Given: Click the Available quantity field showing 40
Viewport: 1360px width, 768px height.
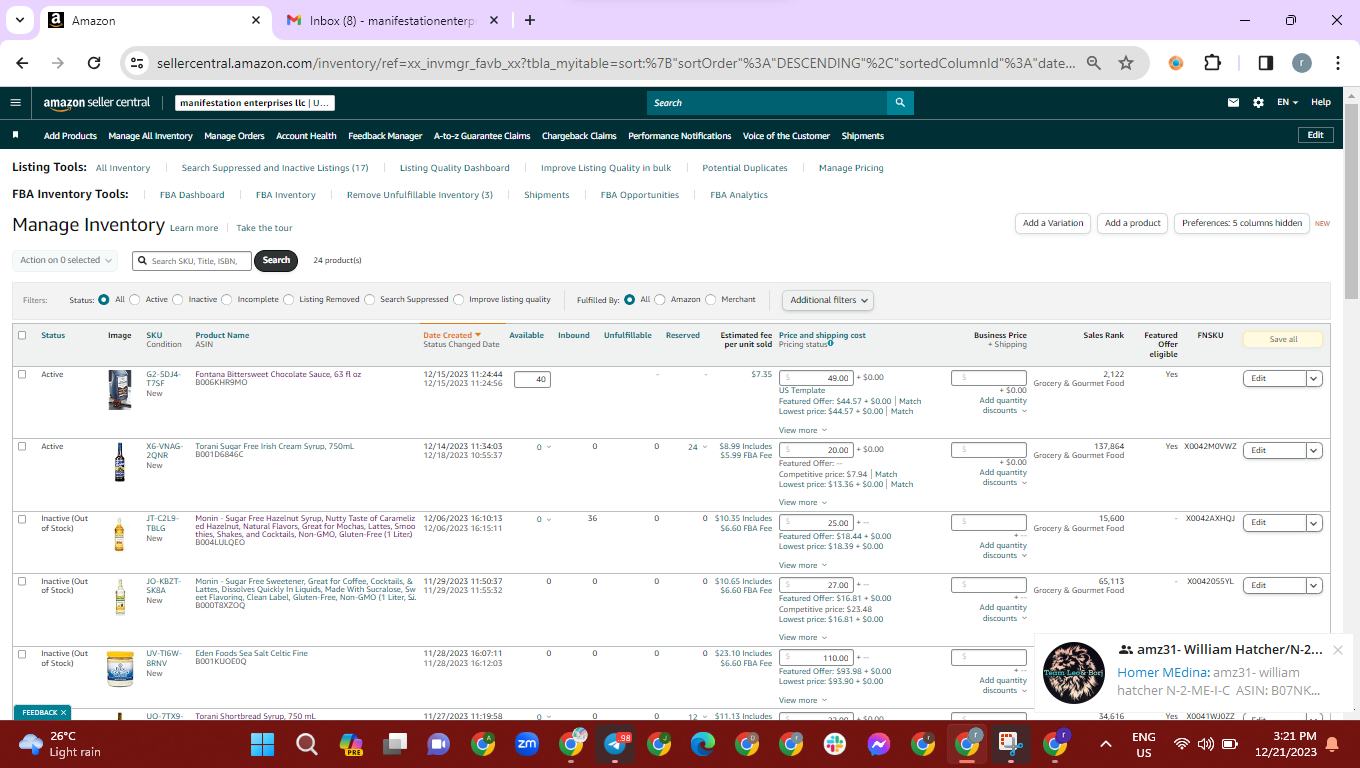Looking at the screenshot, I should [532, 379].
